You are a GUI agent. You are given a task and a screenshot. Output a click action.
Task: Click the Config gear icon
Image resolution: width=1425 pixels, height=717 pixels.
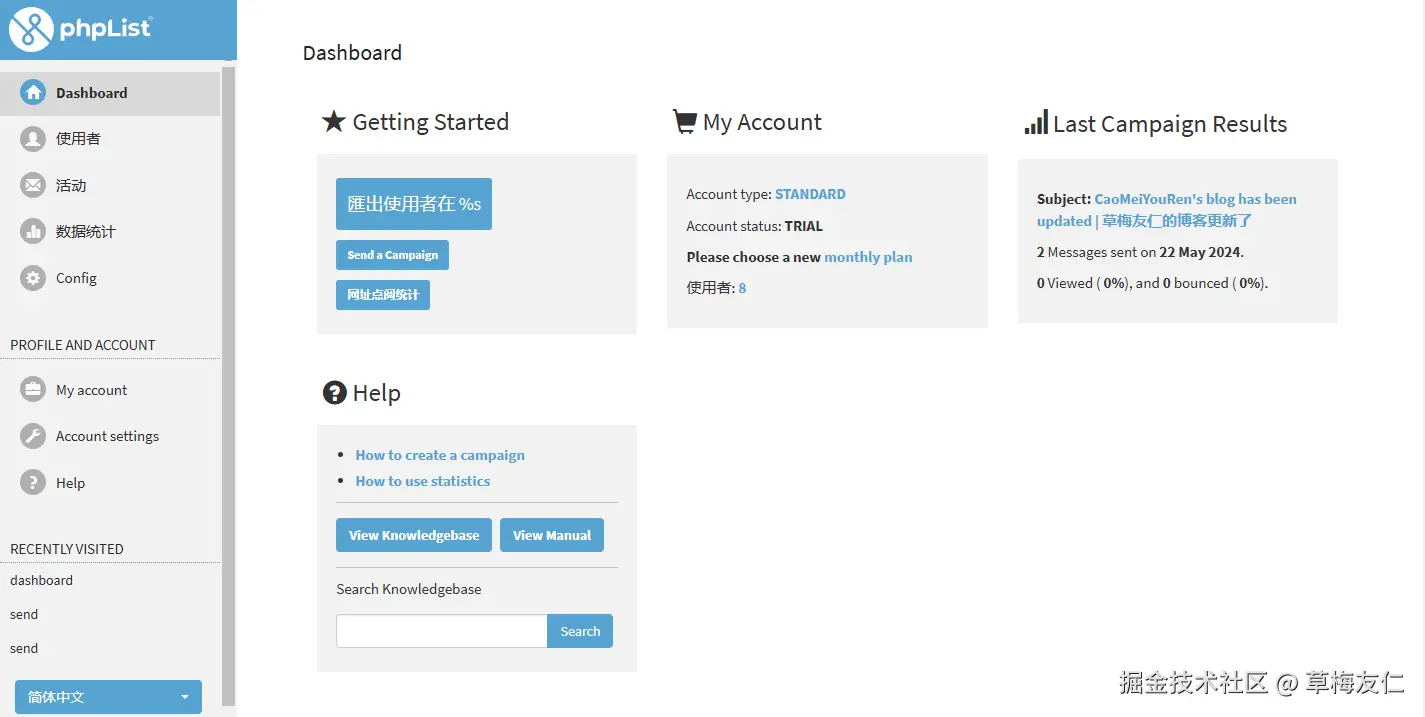pos(33,278)
